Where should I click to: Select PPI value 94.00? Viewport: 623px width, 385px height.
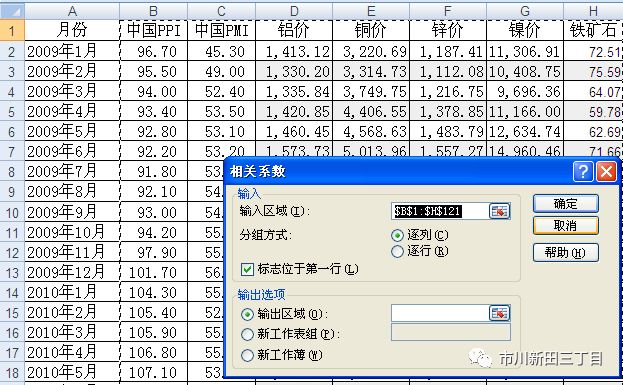point(153,91)
